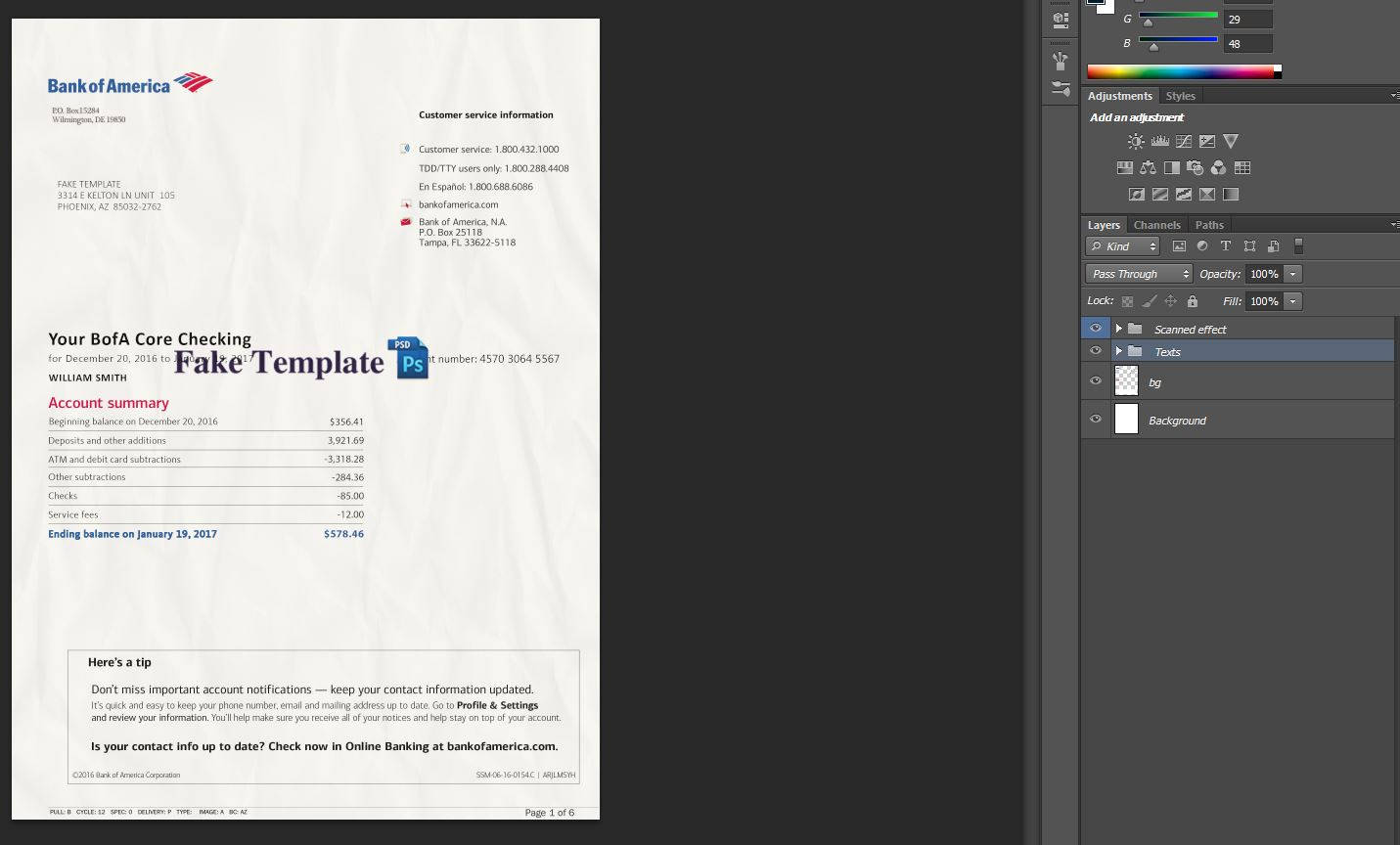
Task: Open the Fill slider dropdown arrow
Action: (1292, 301)
